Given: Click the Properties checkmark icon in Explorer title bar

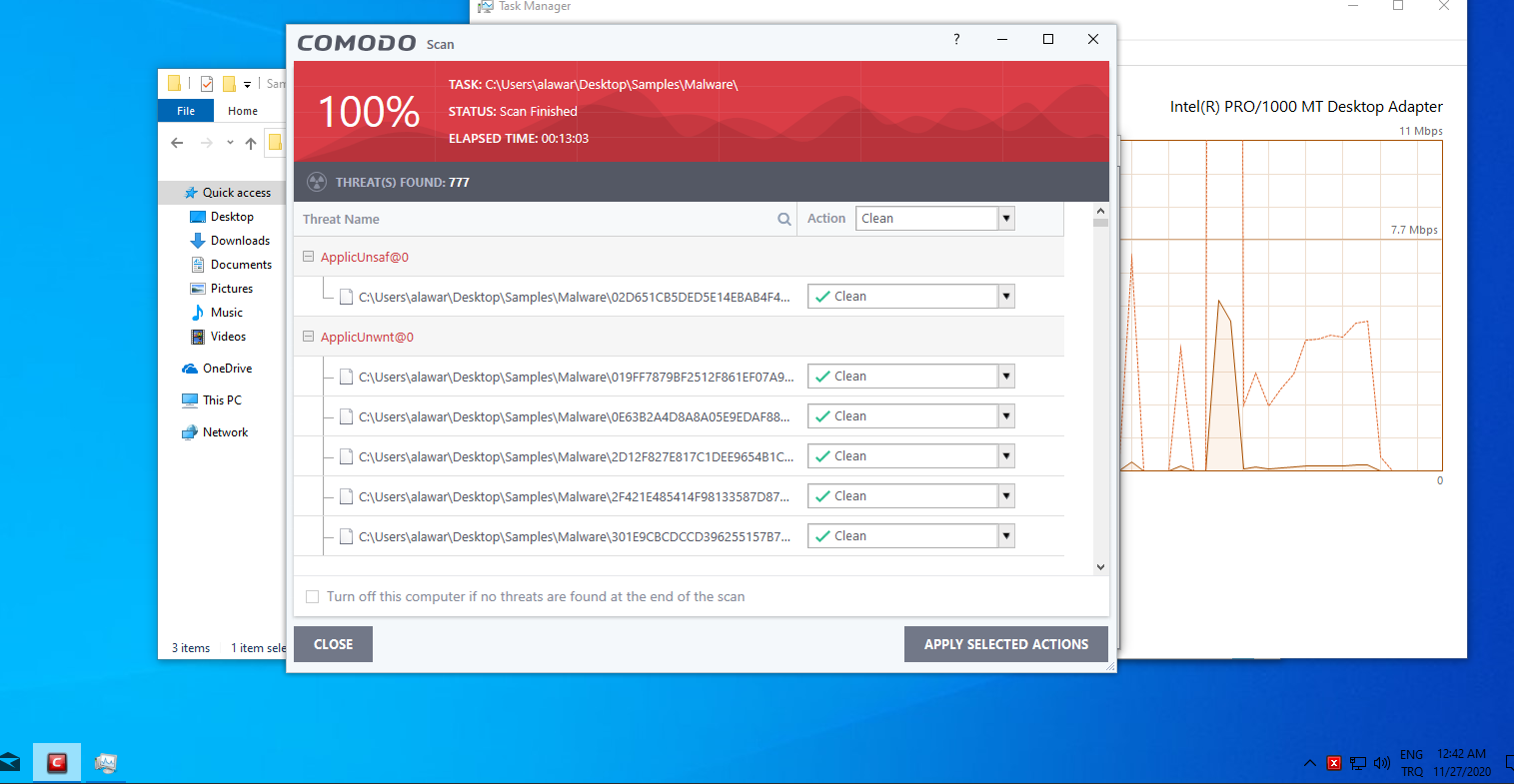Looking at the screenshot, I should (x=207, y=84).
